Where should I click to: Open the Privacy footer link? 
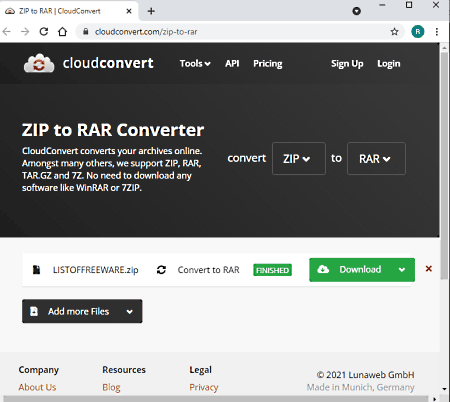click(x=204, y=387)
